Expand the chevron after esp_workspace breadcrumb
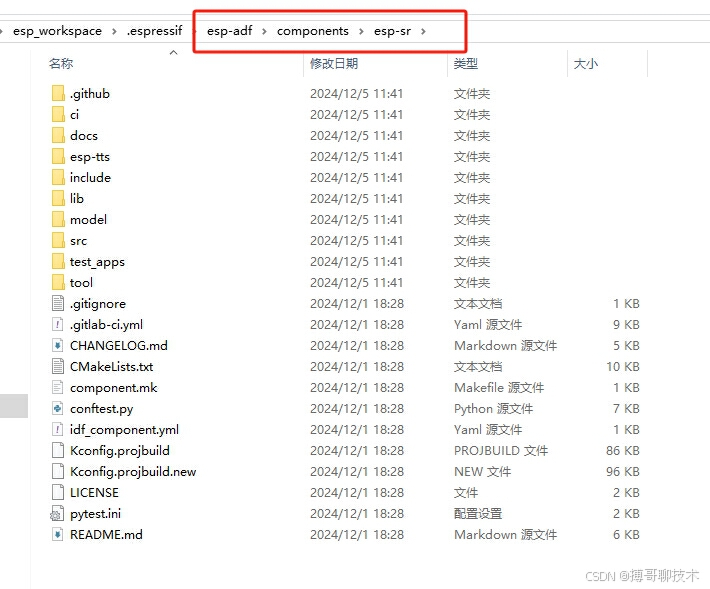This screenshot has height=589, width=710. [114, 31]
